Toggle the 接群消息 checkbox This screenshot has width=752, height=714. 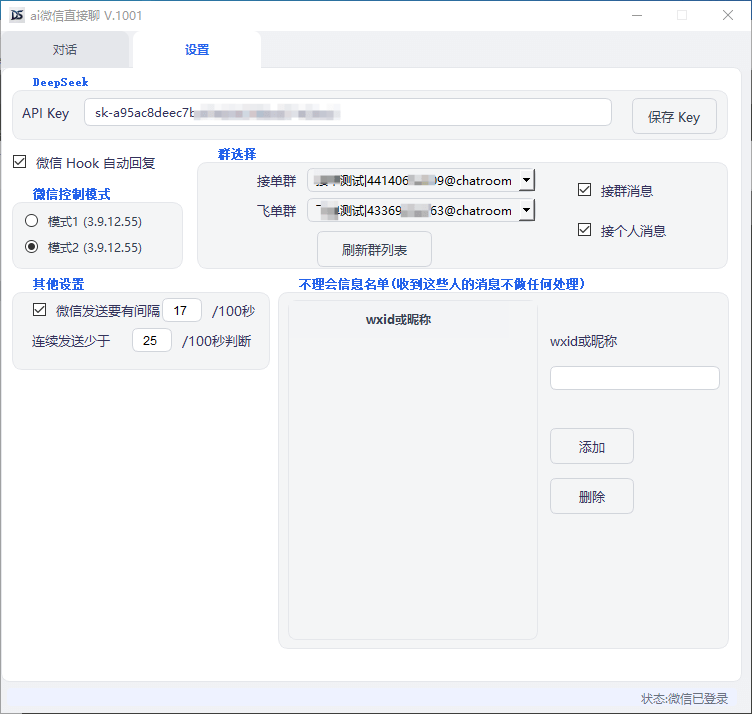click(585, 190)
